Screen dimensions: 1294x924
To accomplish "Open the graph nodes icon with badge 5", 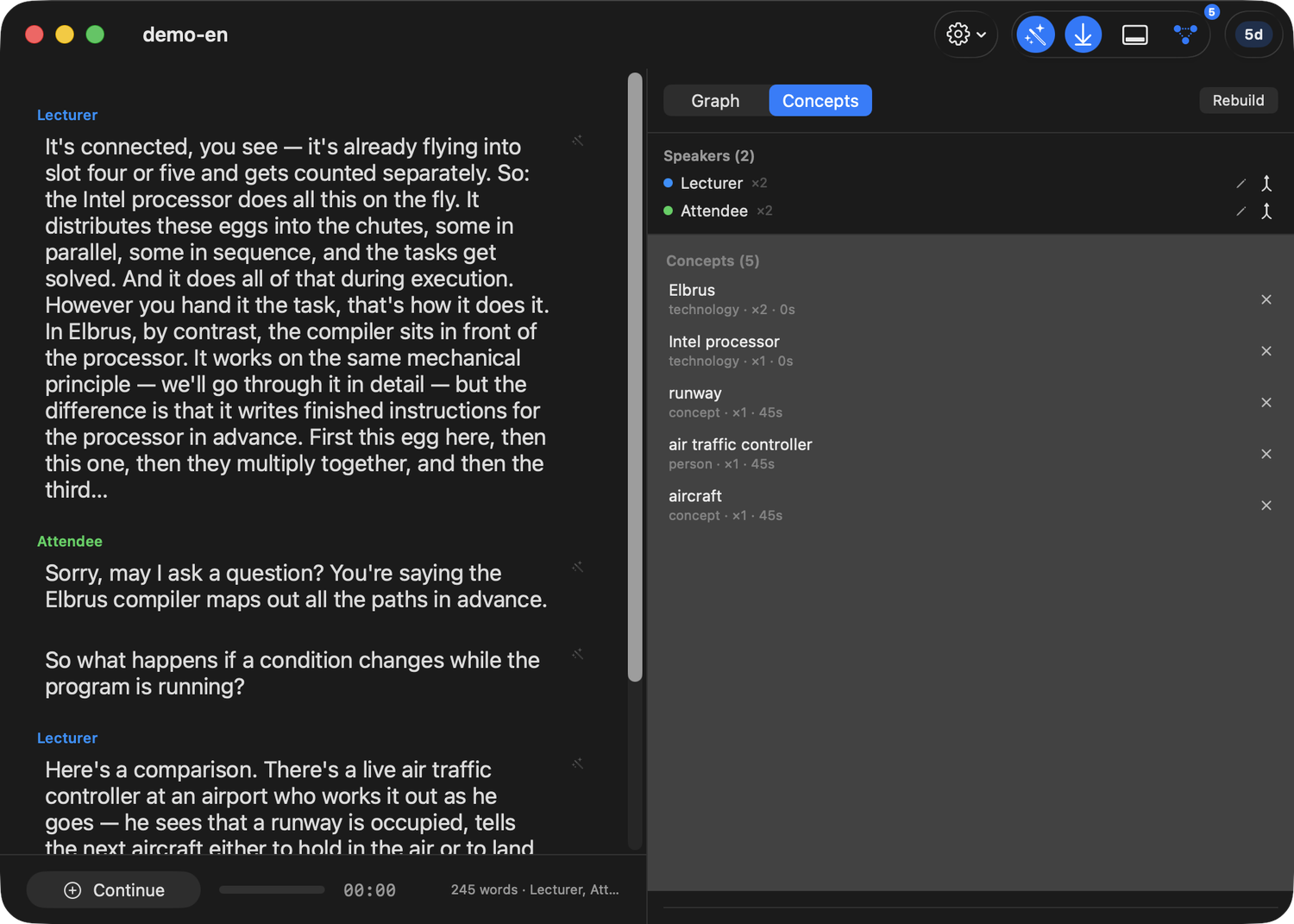I will [x=1185, y=35].
